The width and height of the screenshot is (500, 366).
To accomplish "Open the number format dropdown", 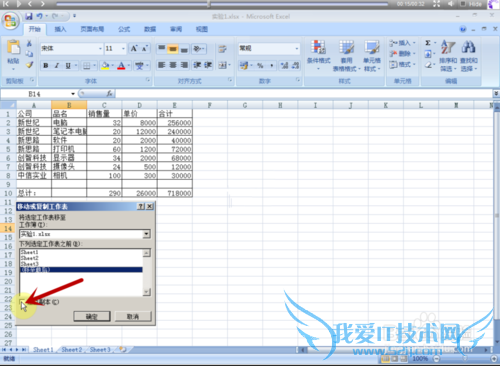I will tap(296, 49).
